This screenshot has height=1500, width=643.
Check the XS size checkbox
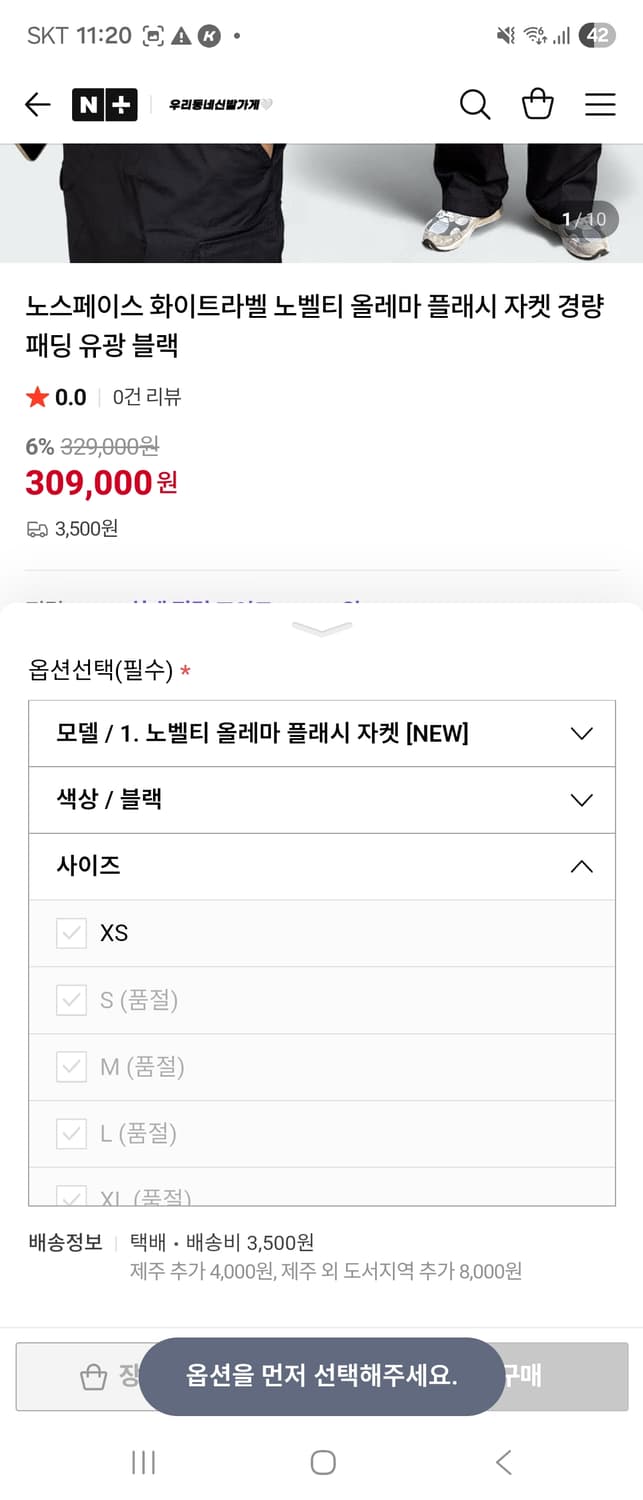pyautogui.click(x=71, y=933)
